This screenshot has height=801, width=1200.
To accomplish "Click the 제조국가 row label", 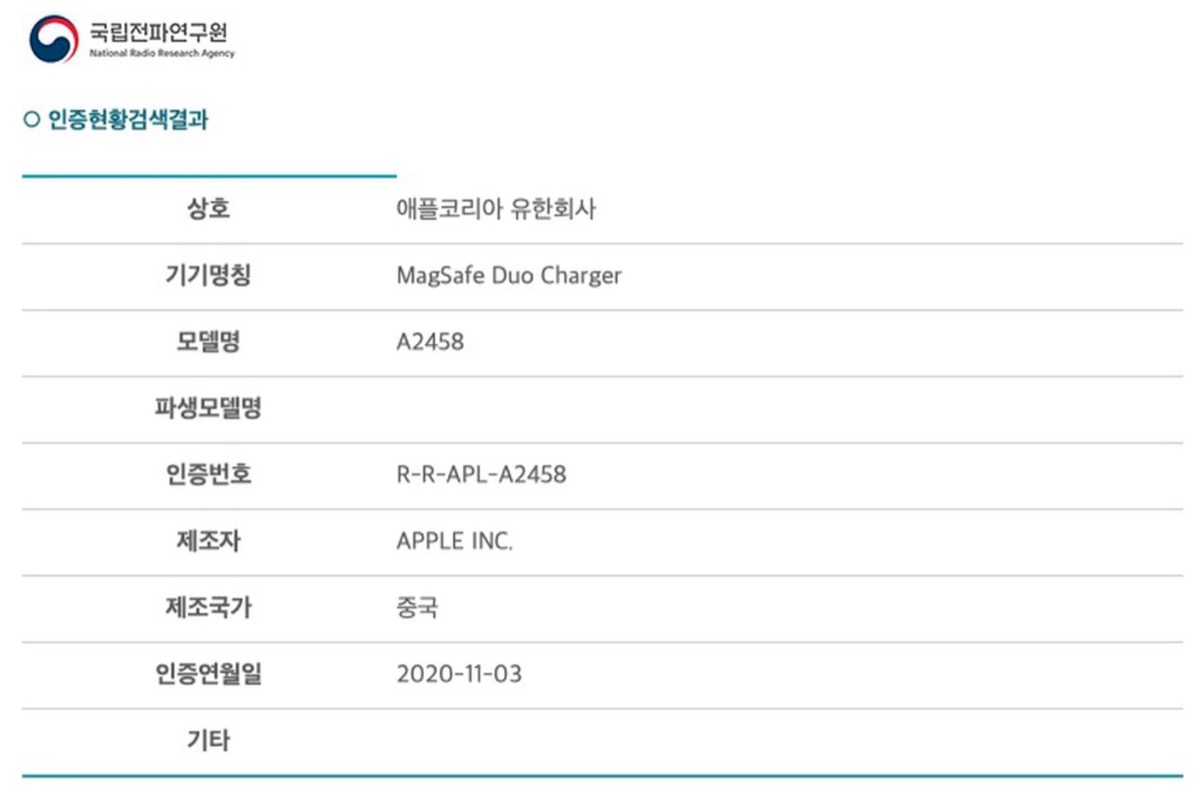I will click(208, 607).
